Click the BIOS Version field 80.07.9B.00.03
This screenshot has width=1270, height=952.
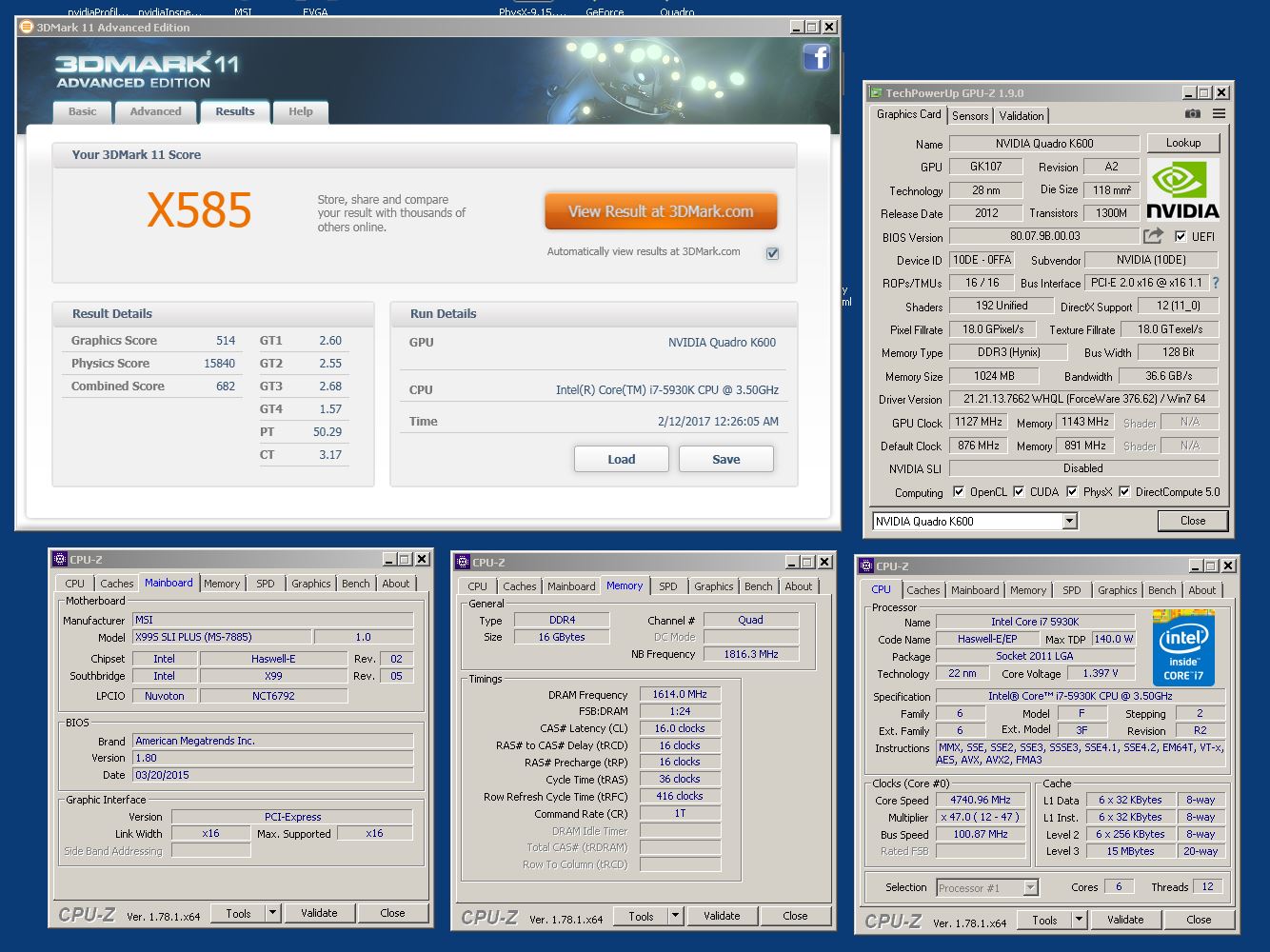click(1044, 236)
